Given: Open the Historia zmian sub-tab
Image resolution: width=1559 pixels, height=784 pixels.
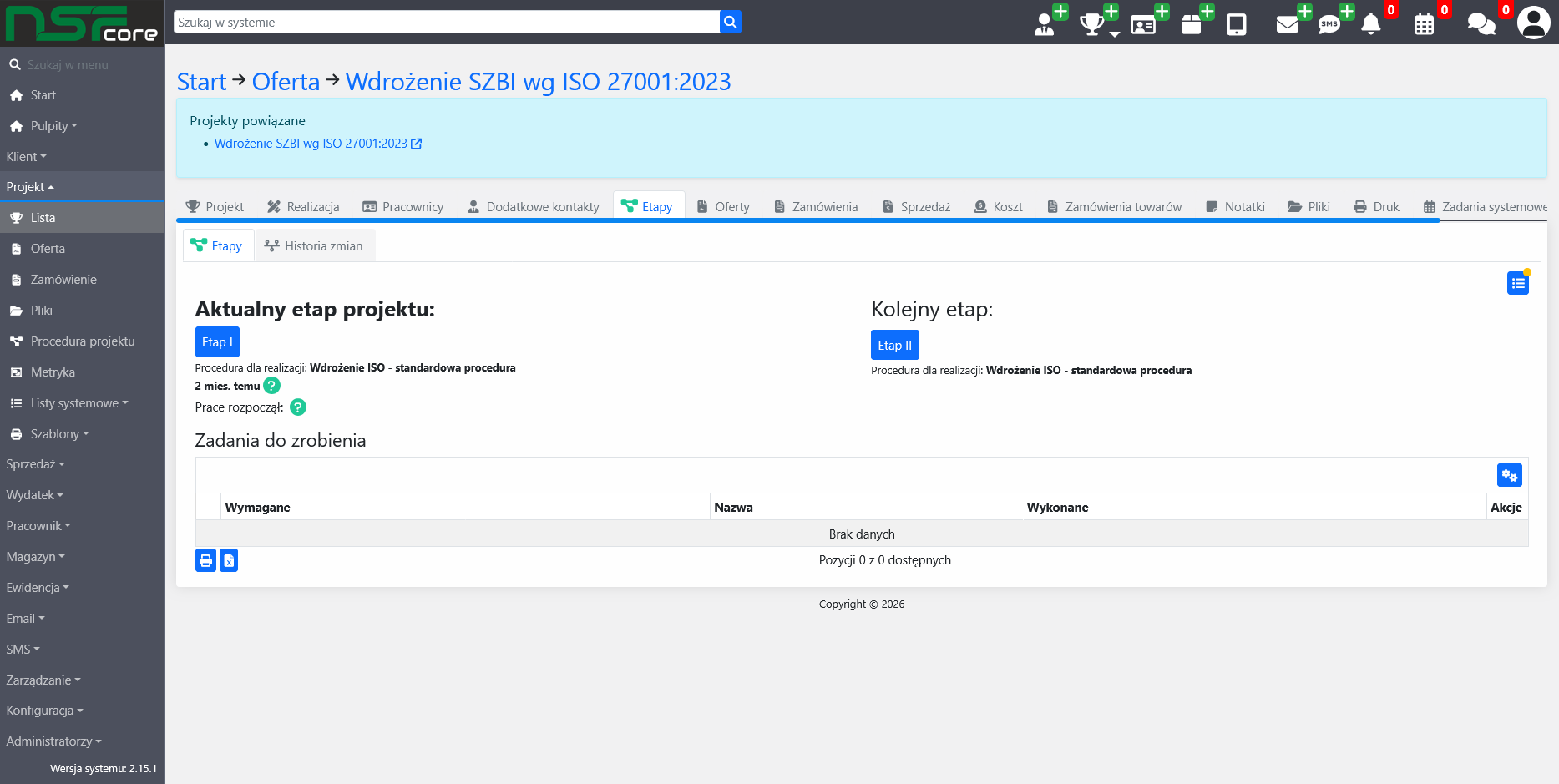Looking at the screenshot, I should pos(314,246).
